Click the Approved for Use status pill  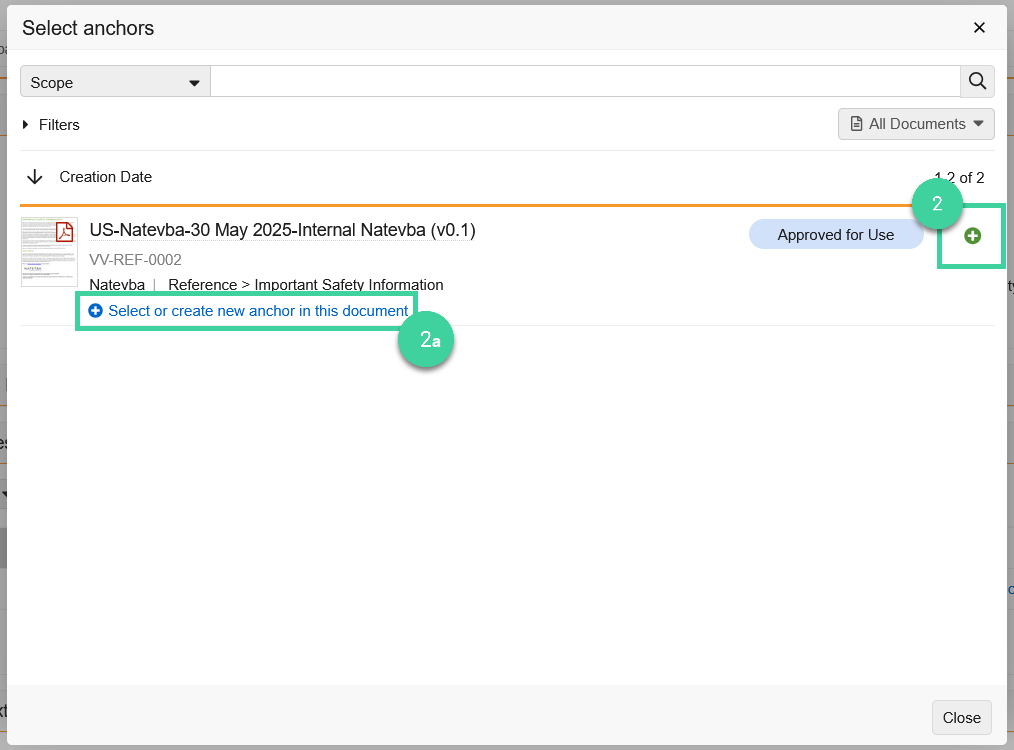[836, 234]
